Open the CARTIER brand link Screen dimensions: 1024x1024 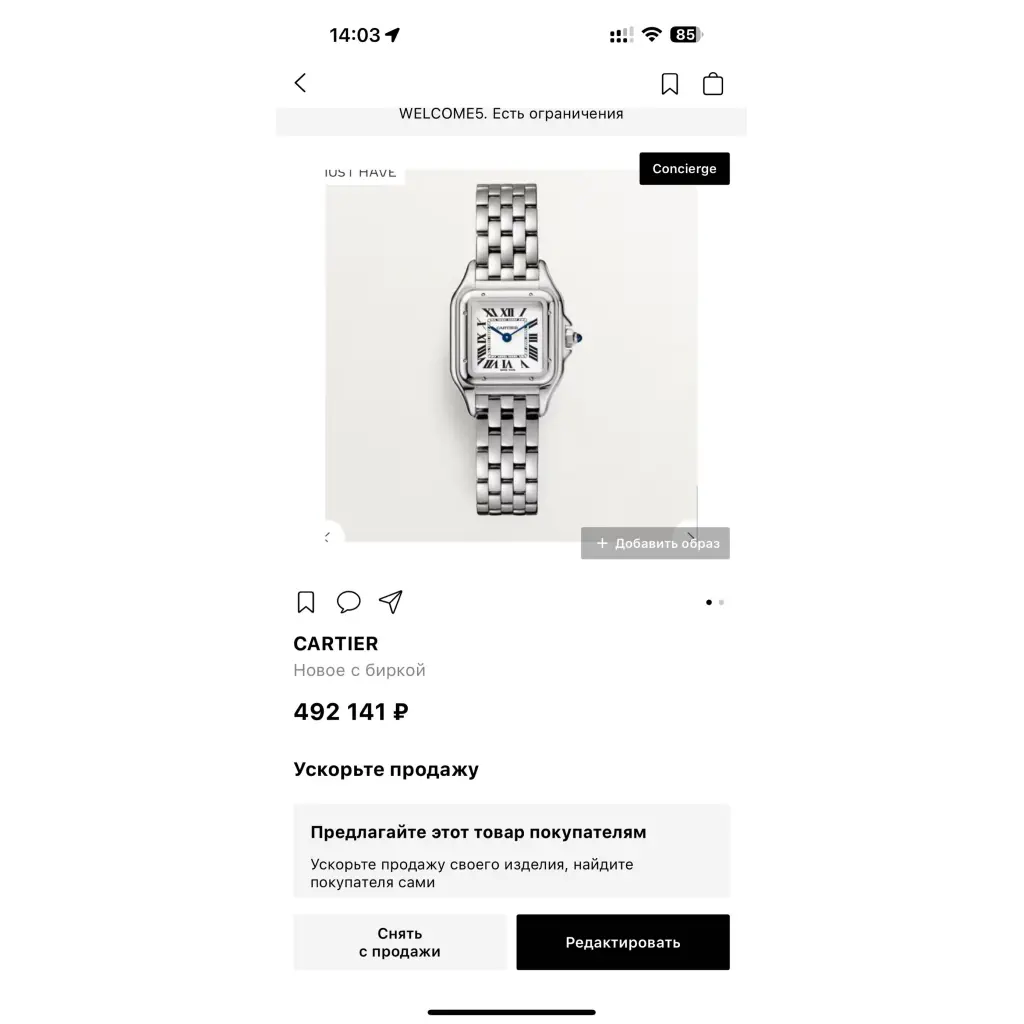coord(336,644)
